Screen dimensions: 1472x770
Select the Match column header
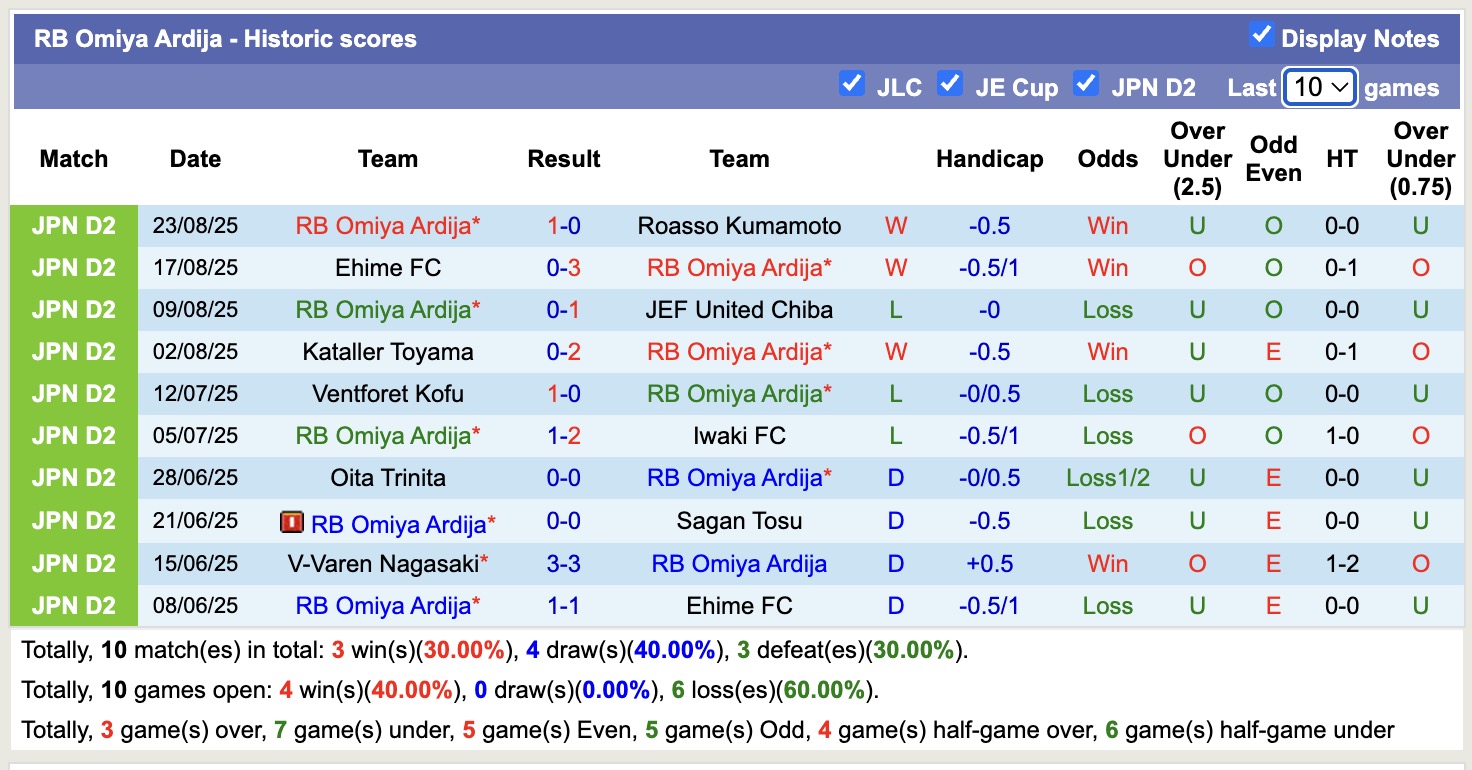[74, 158]
